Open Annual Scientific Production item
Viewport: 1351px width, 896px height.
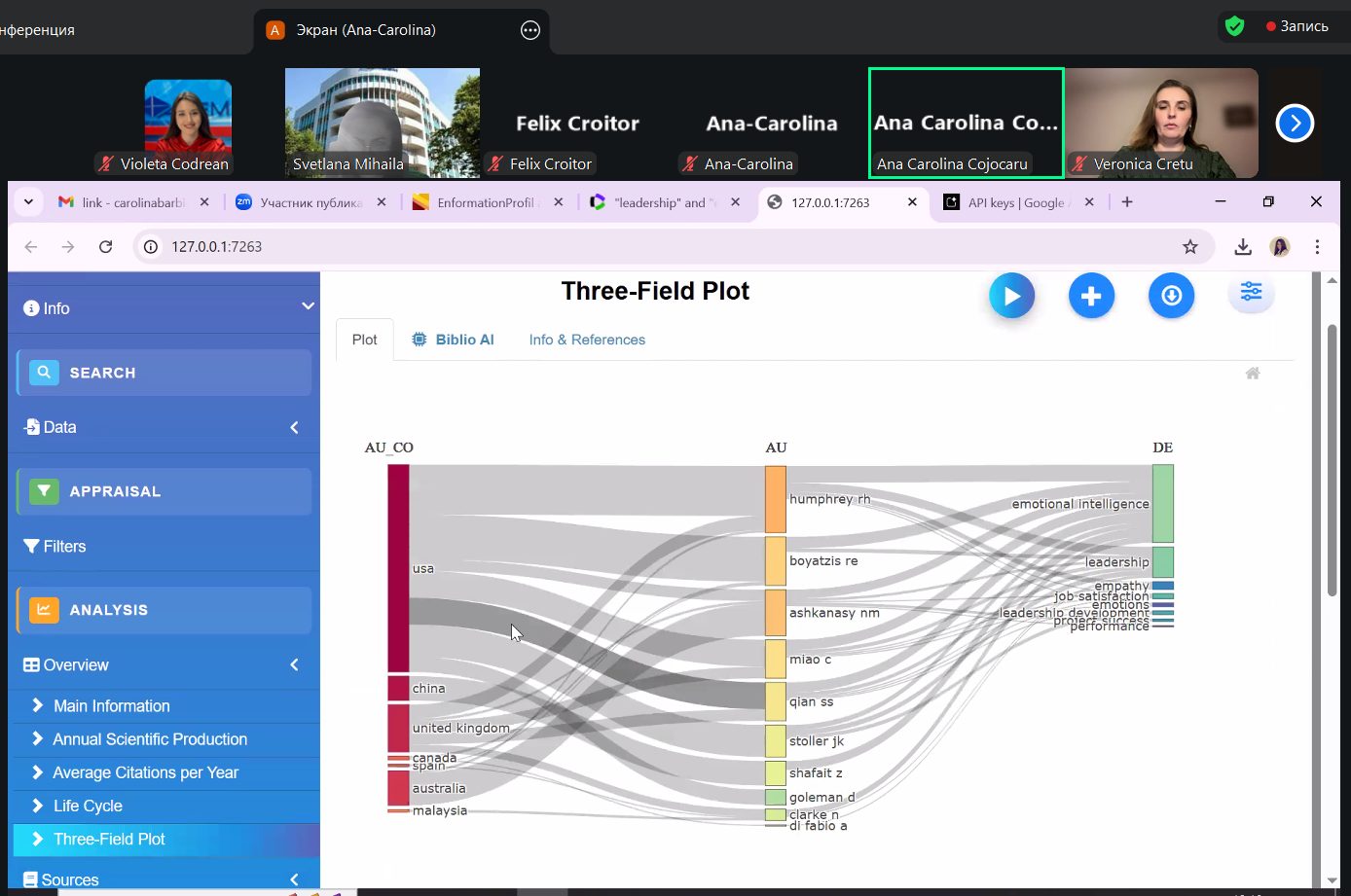[x=150, y=739]
